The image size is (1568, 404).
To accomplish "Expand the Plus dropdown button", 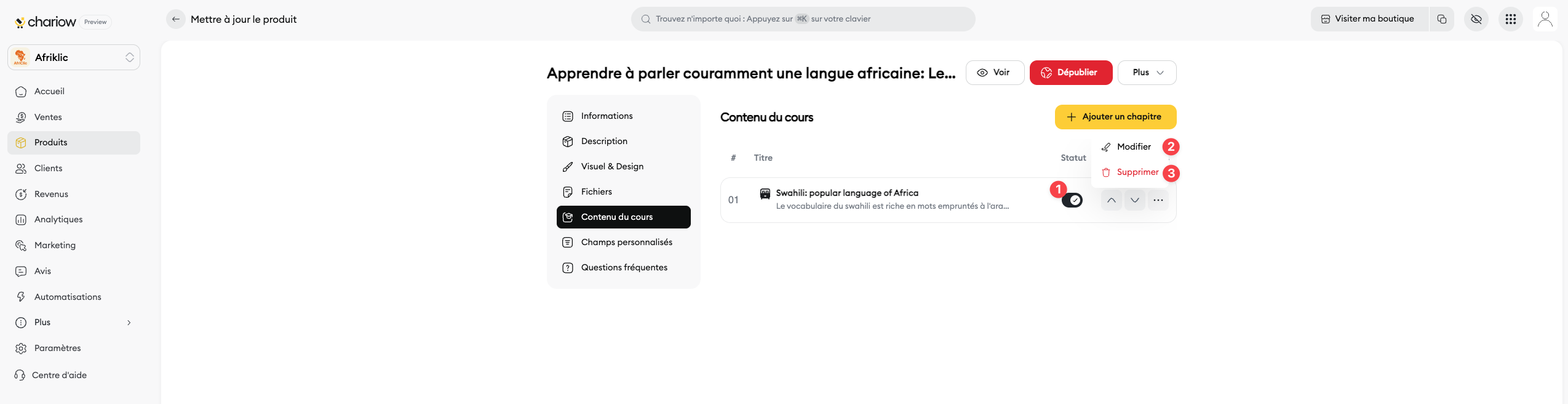I will tap(1147, 73).
